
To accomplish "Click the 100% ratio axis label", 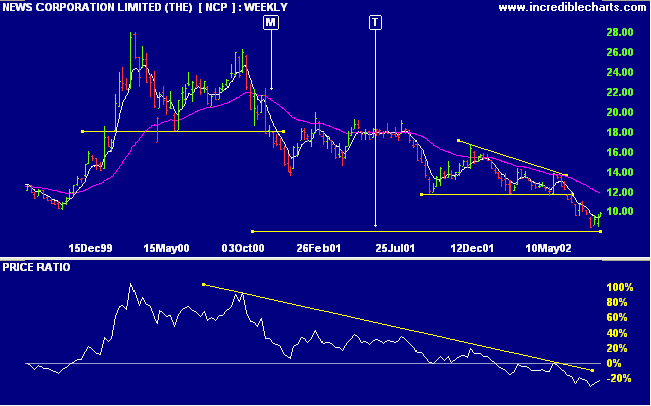I will coord(619,287).
